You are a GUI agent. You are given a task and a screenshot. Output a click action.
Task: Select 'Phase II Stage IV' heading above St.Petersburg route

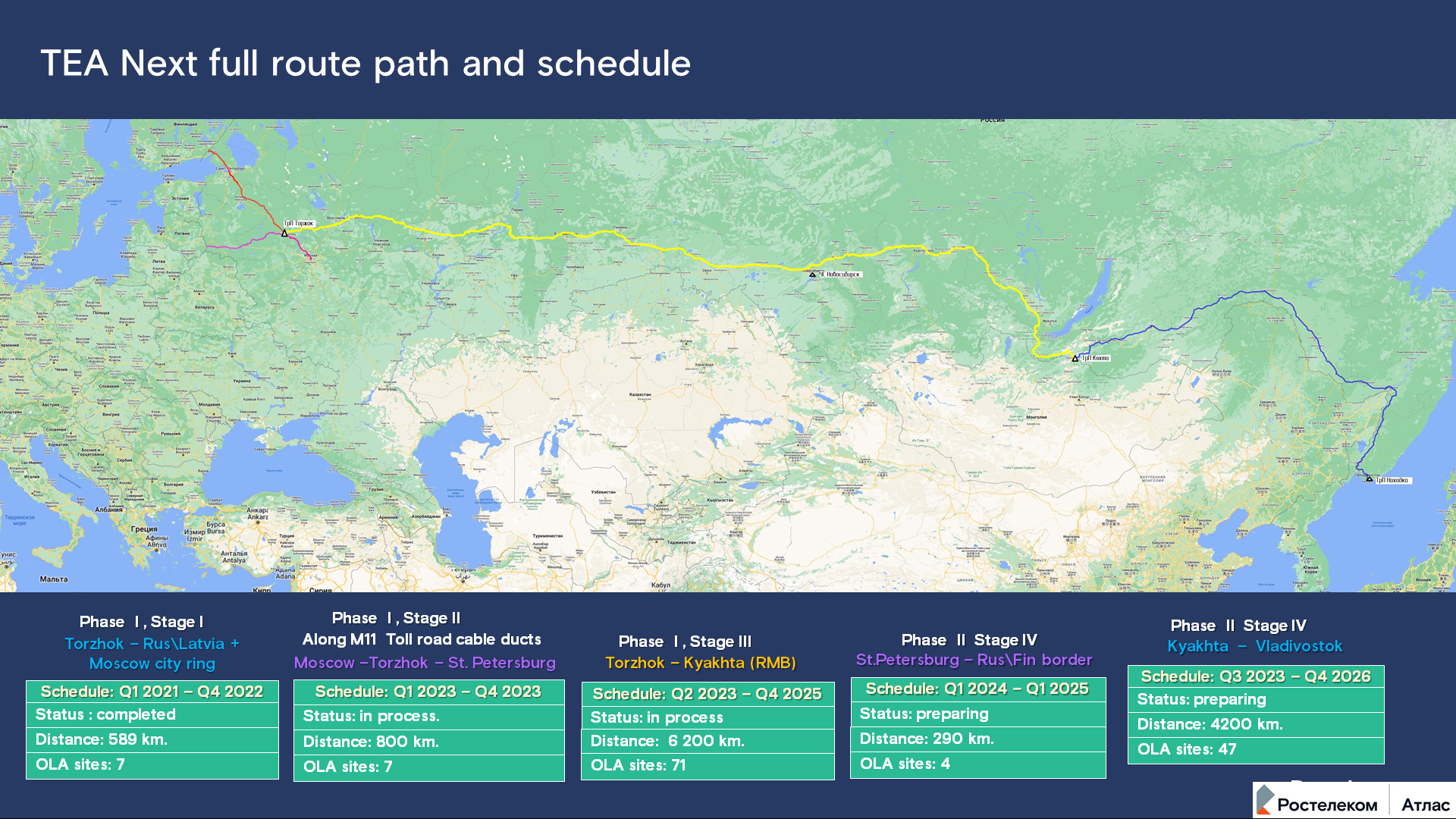tap(969, 640)
